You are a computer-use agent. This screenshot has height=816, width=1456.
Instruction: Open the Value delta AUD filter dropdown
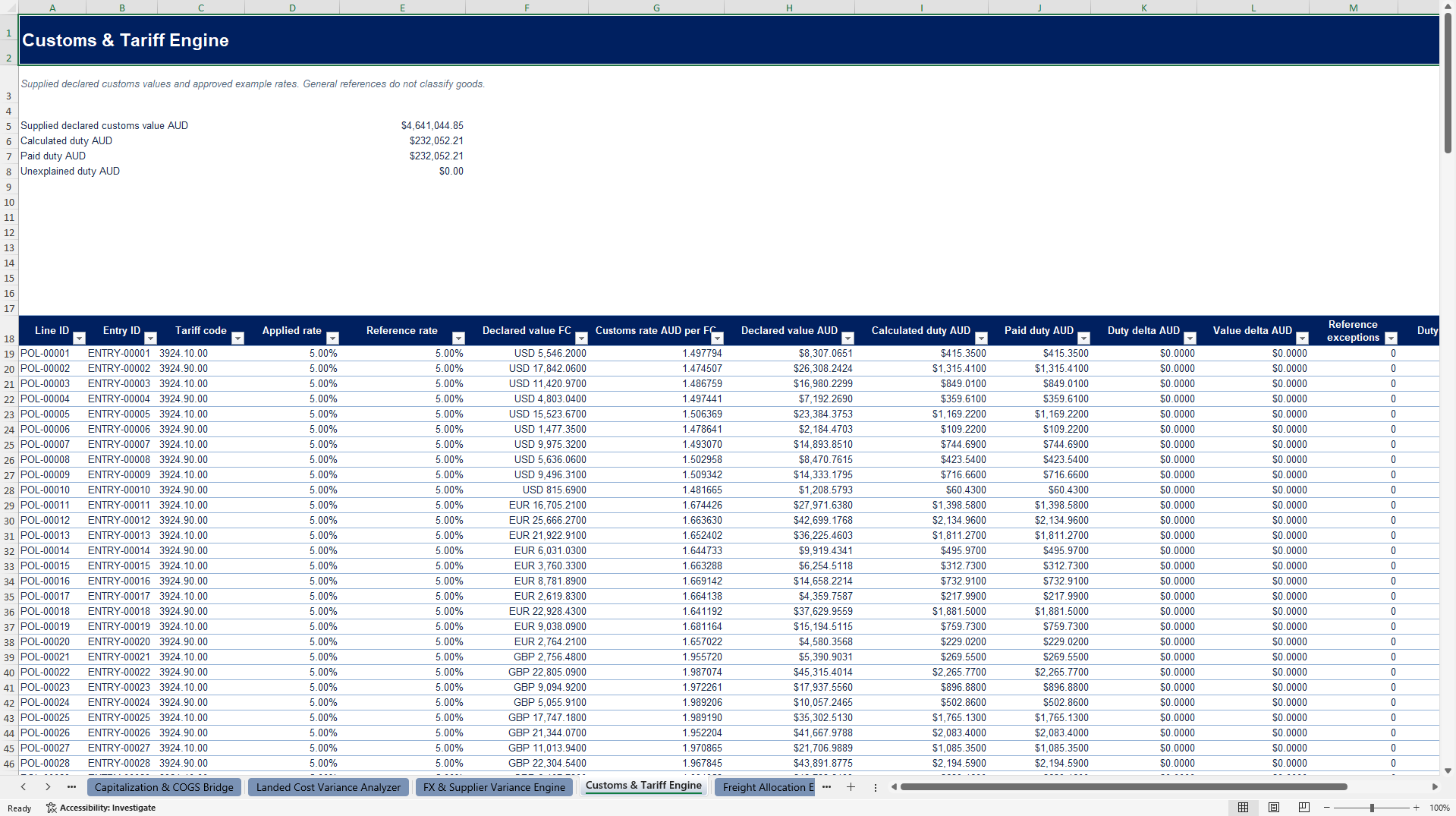pos(1302,339)
